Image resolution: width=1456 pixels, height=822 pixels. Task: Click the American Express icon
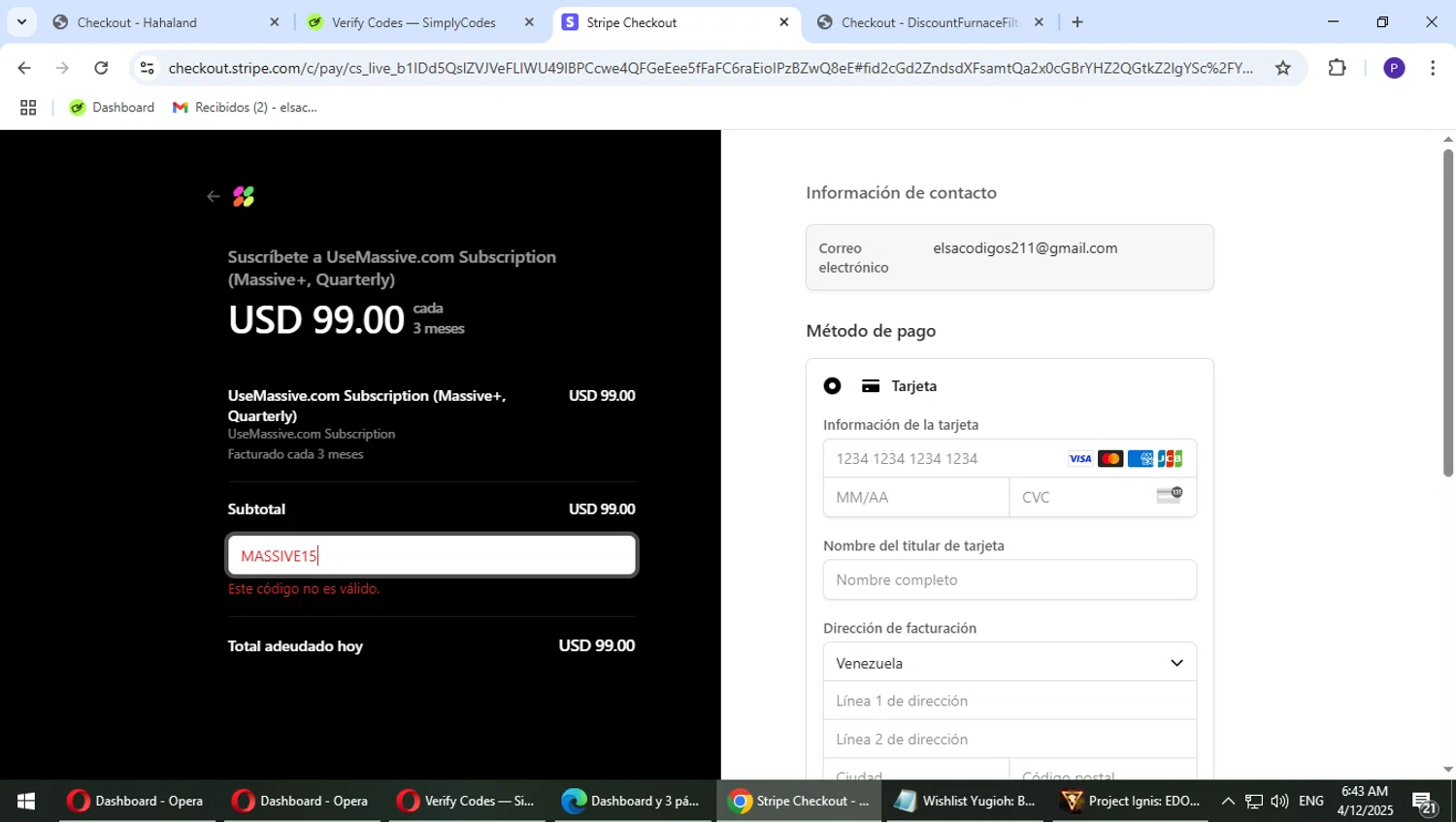click(x=1141, y=459)
